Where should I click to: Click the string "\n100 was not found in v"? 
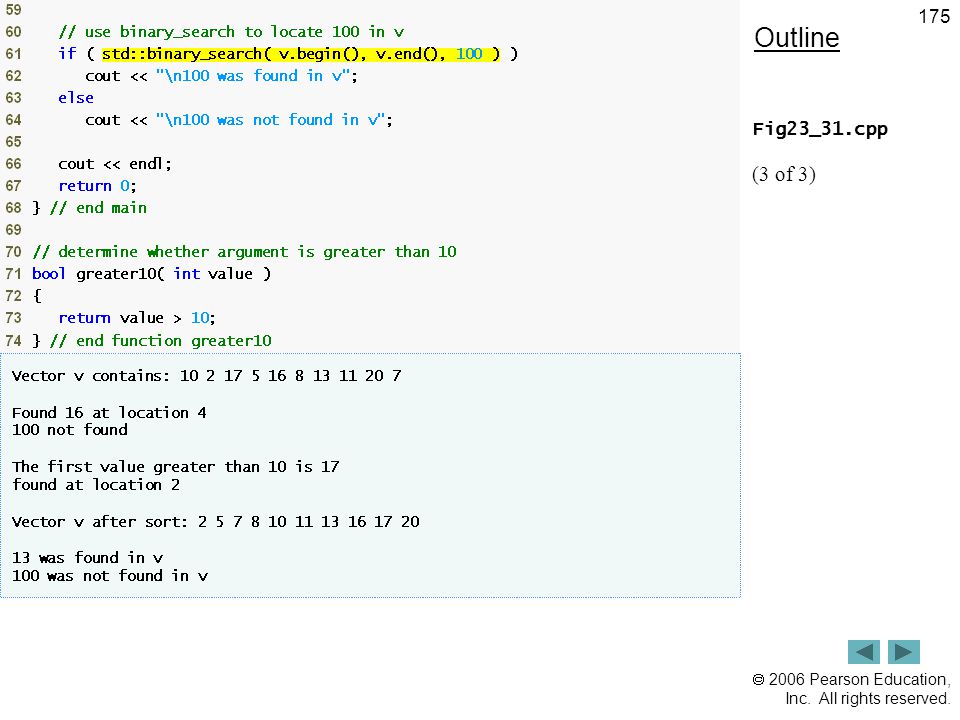pyautogui.click(x=271, y=120)
